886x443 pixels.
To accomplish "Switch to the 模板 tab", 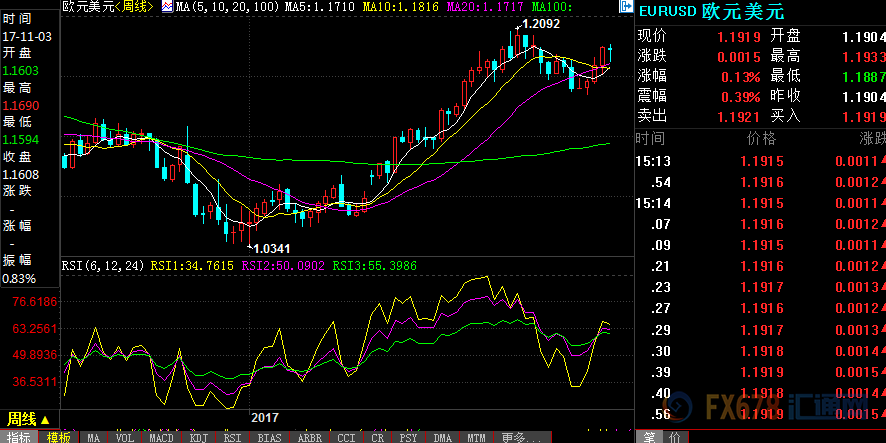I will click(x=58, y=437).
